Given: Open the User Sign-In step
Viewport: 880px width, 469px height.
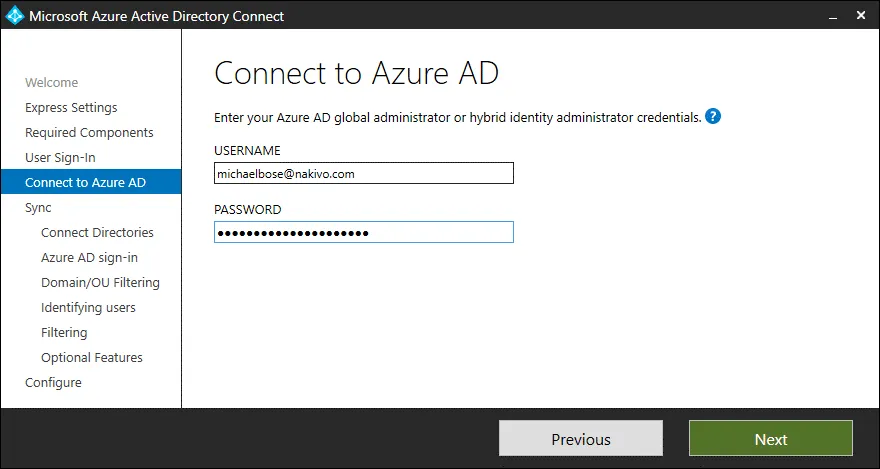Looking at the screenshot, I should pos(60,158).
